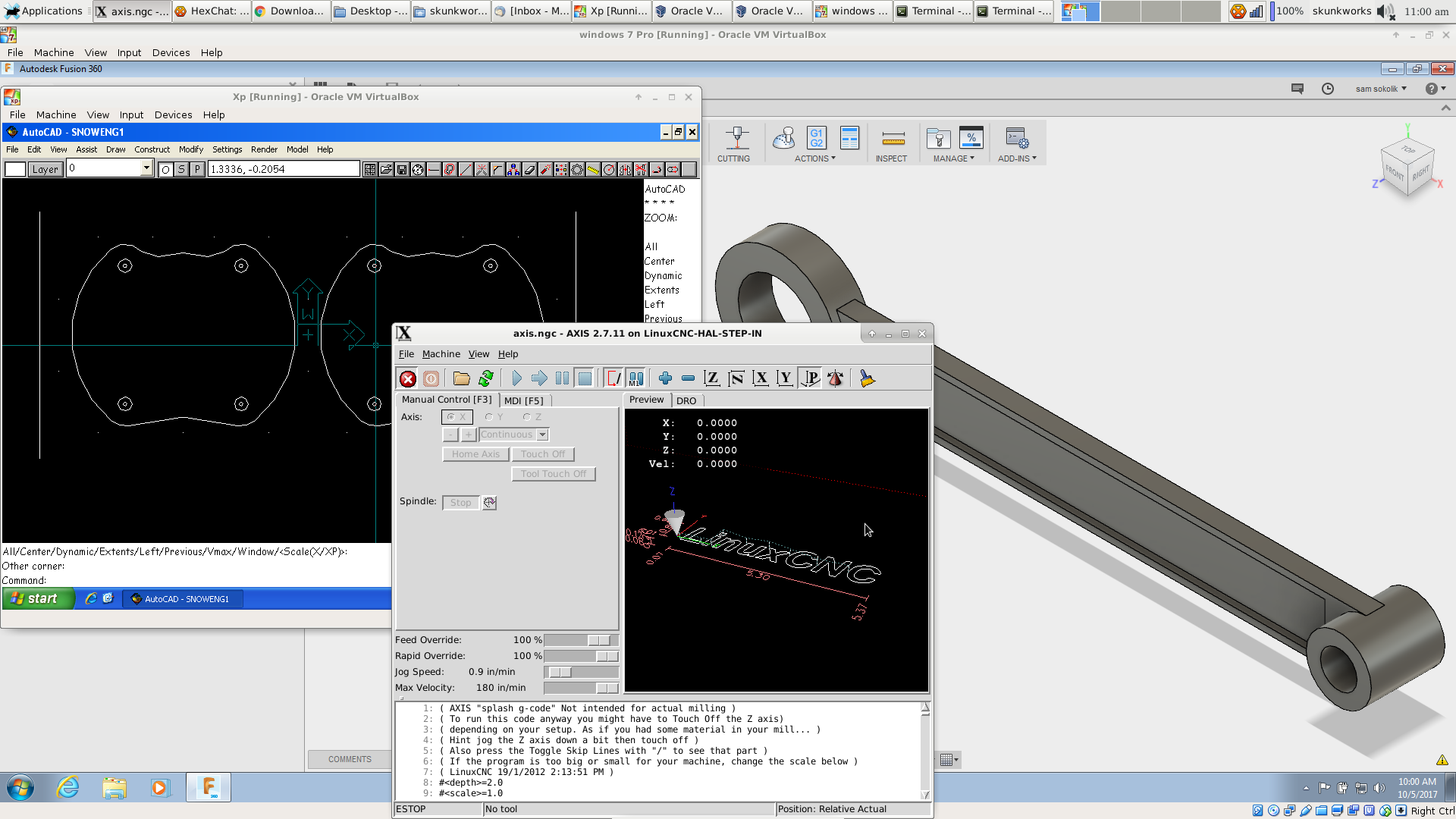Screen dimensions: 1456x819
Task: Zoom out the AXIS preview
Action: pos(688,378)
